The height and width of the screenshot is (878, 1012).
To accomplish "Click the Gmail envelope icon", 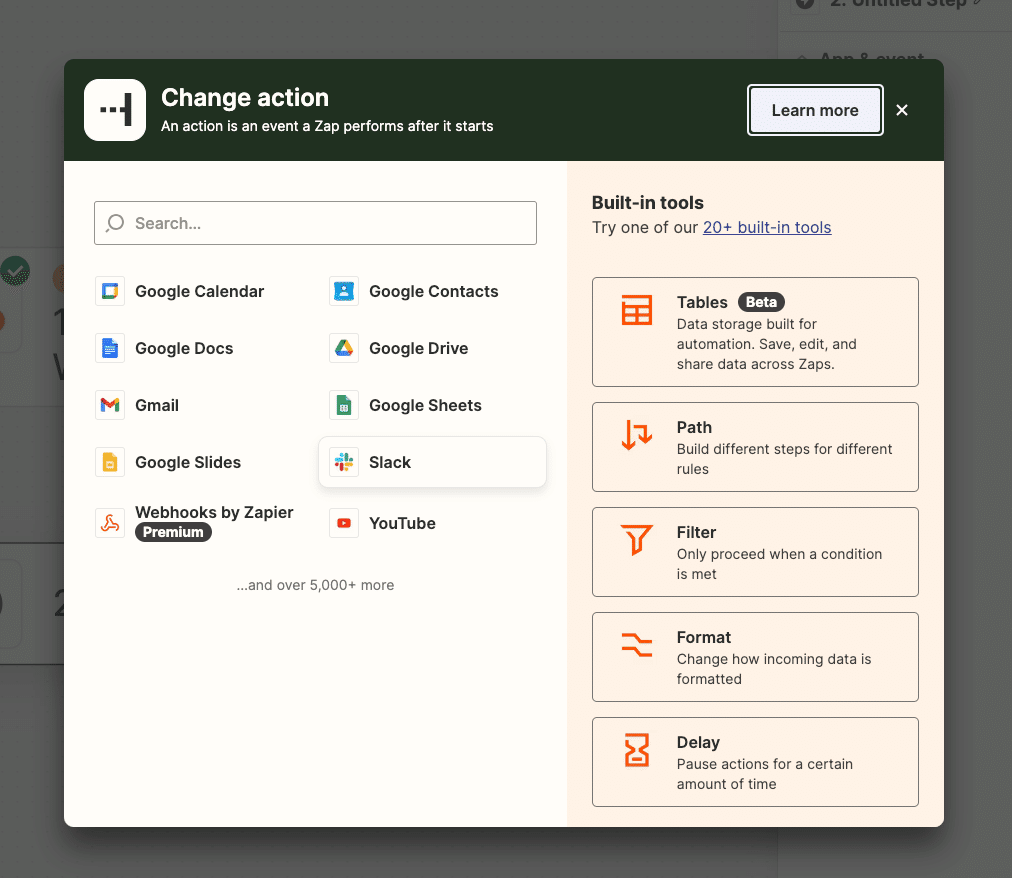I will pos(110,405).
